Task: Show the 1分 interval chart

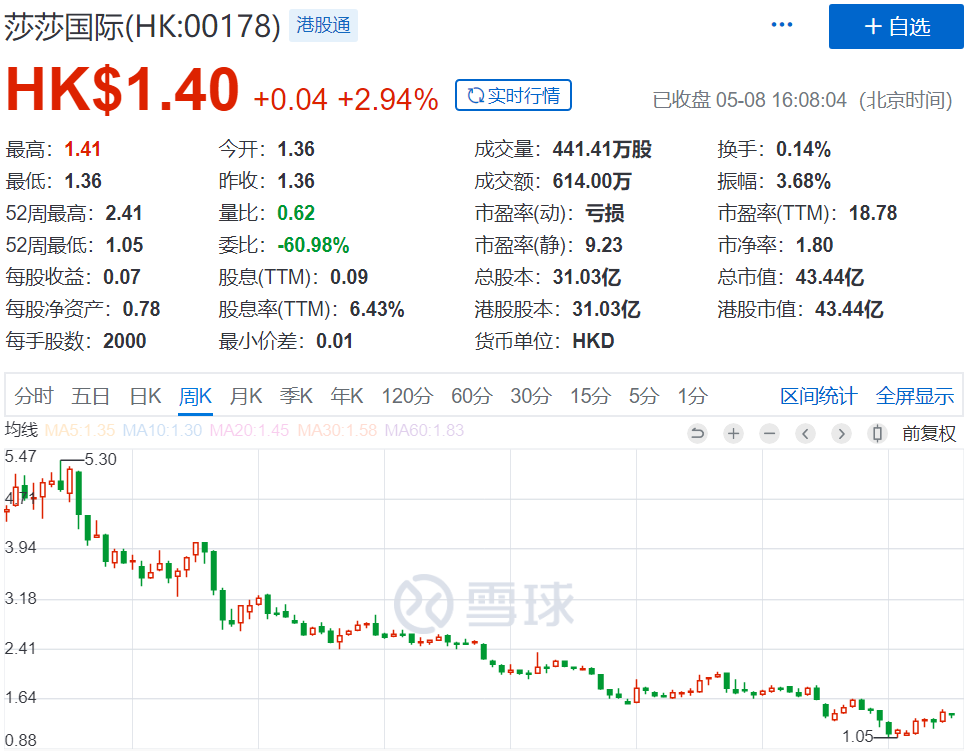Action: tap(693, 396)
